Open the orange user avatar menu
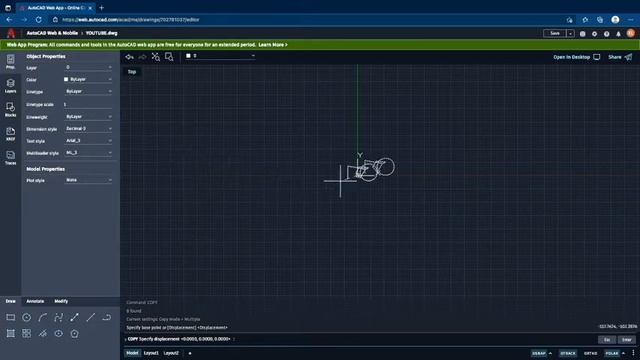 coord(631,33)
